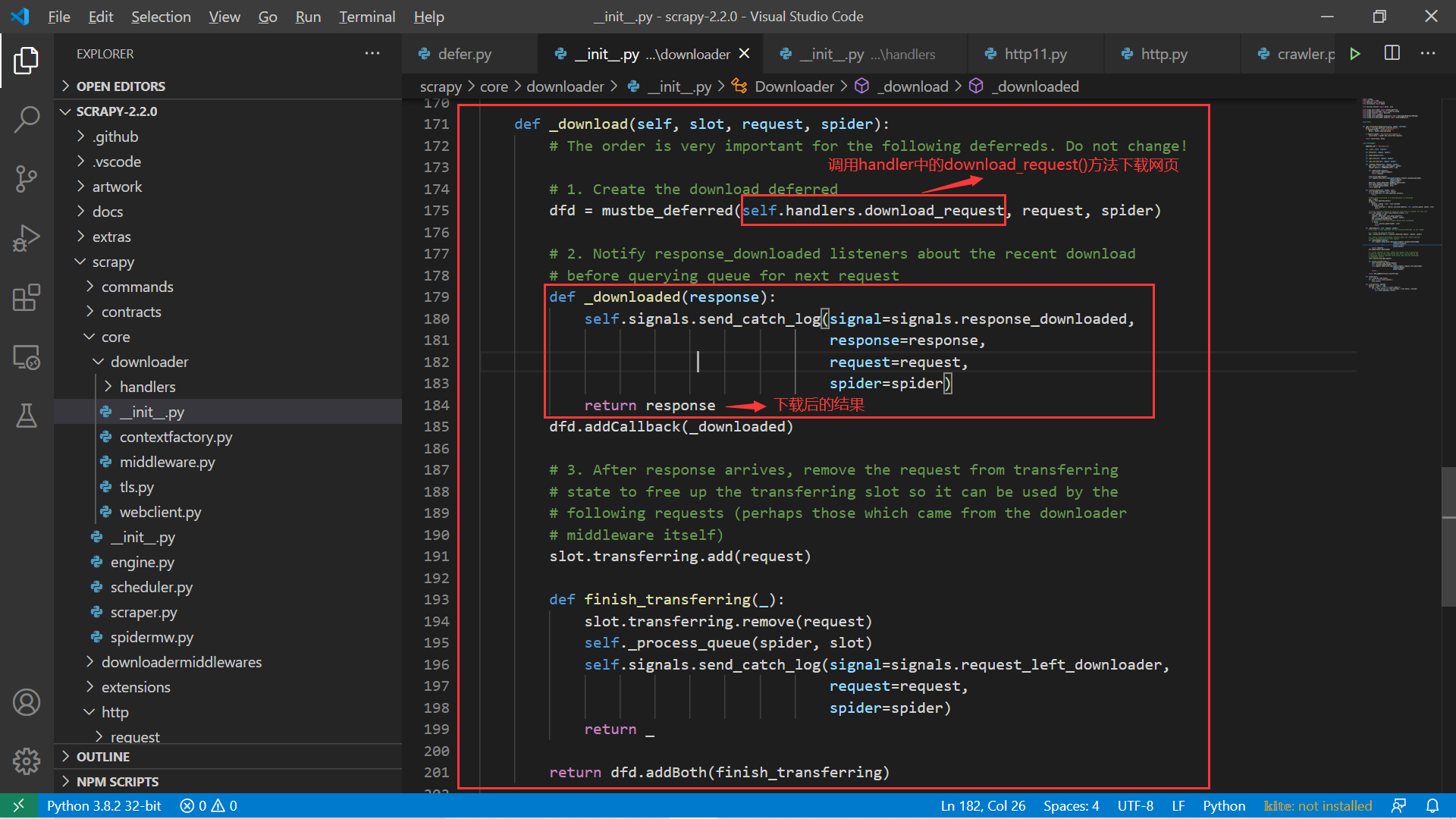This screenshot has height=819, width=1456.
Task: Expand the NPM SCRIPTS section
Action: pos(227,782)
